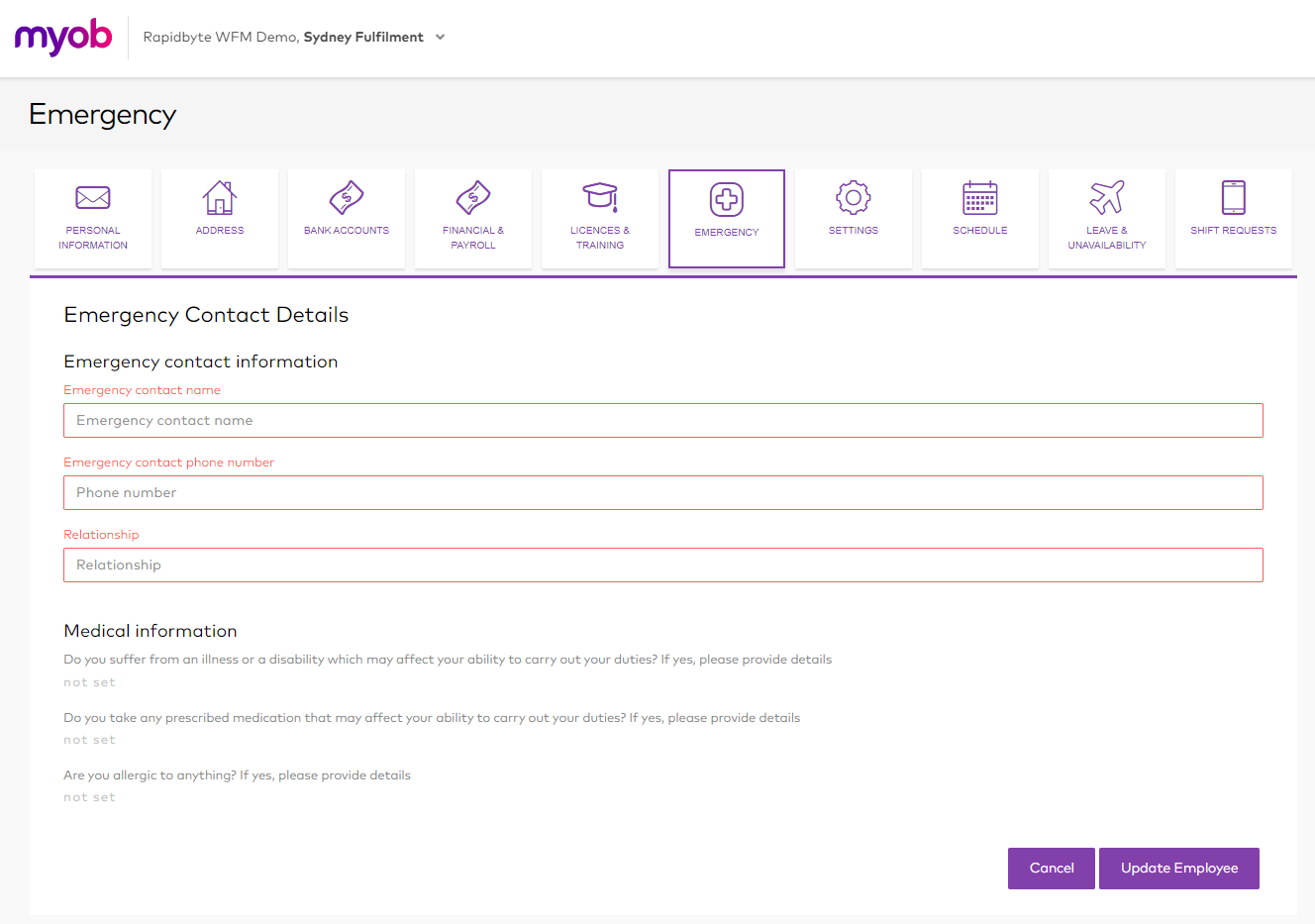The width and height of the screenshot is (1315, 924).
Task: Open the Shift Requests device icon
Action: click(1233, 197)
